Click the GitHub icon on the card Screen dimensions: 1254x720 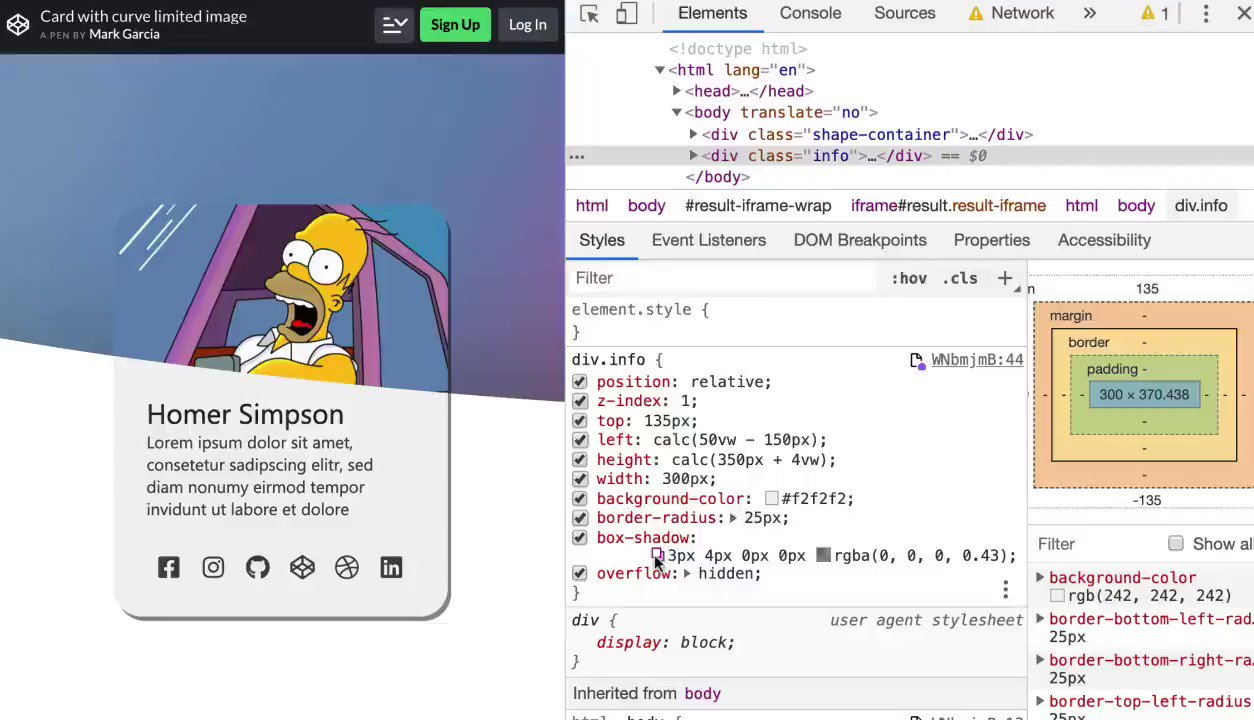(258, 568)
